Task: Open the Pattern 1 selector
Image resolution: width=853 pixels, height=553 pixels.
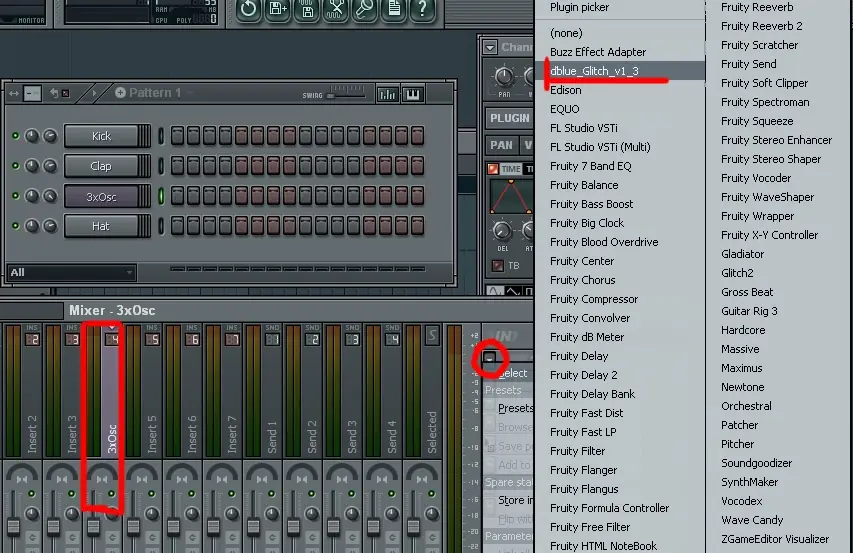Action: tap(154, 92)
